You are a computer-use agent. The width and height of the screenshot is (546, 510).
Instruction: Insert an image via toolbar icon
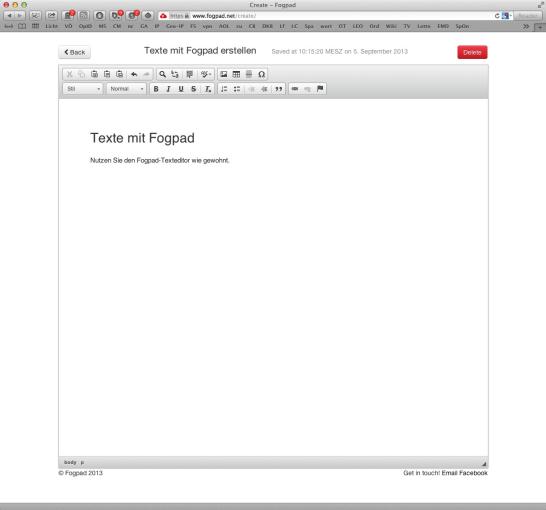tap(224, 74)
